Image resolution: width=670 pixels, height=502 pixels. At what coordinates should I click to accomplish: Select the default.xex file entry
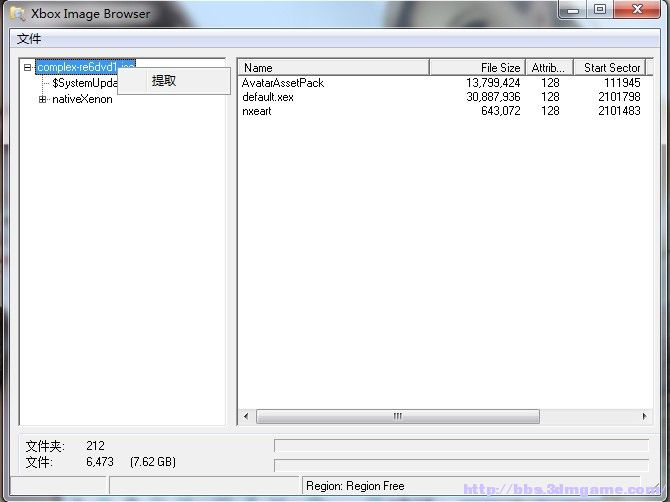pos(268,97)
